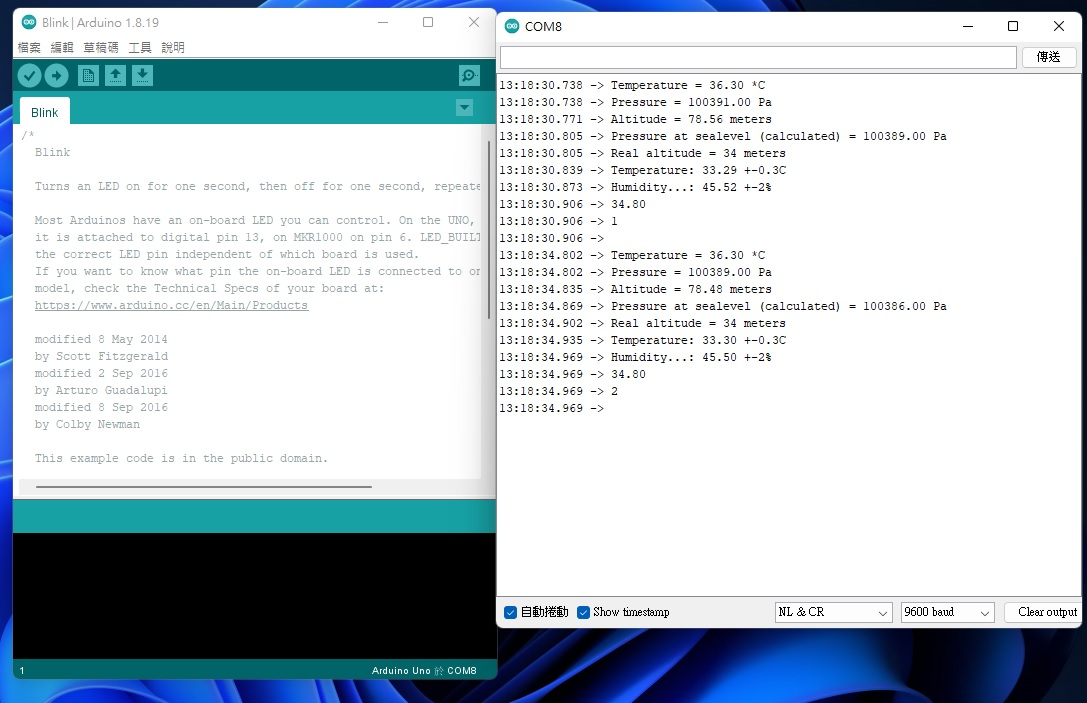Screen dimensions: 1087x703
Task: Open the 9600 baud rate dropdown
Action: [947, 612]
